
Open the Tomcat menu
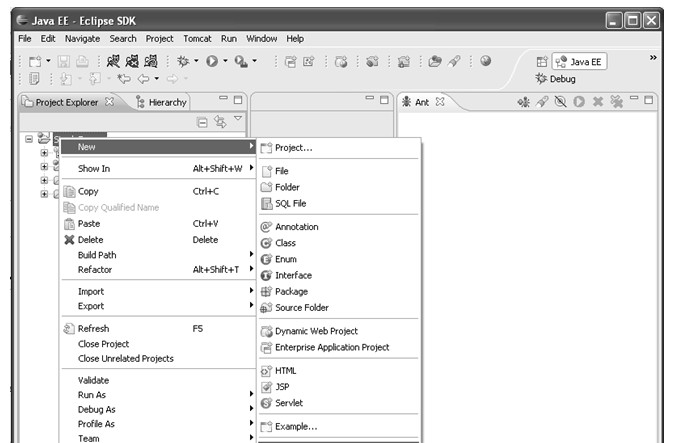pyautogui.click(x=197, y=39)
